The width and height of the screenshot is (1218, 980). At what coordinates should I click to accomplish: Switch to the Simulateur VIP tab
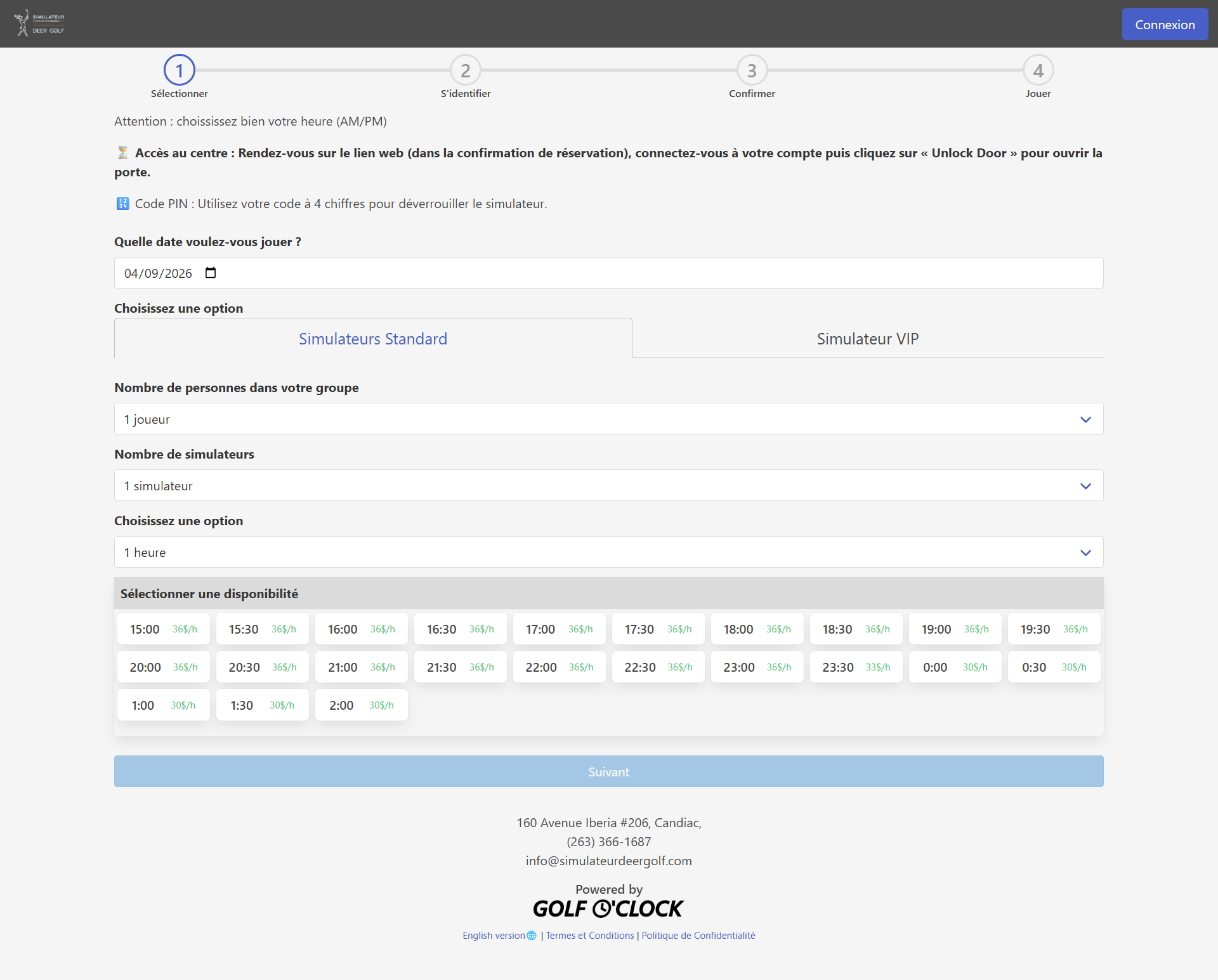click(867, 339)
